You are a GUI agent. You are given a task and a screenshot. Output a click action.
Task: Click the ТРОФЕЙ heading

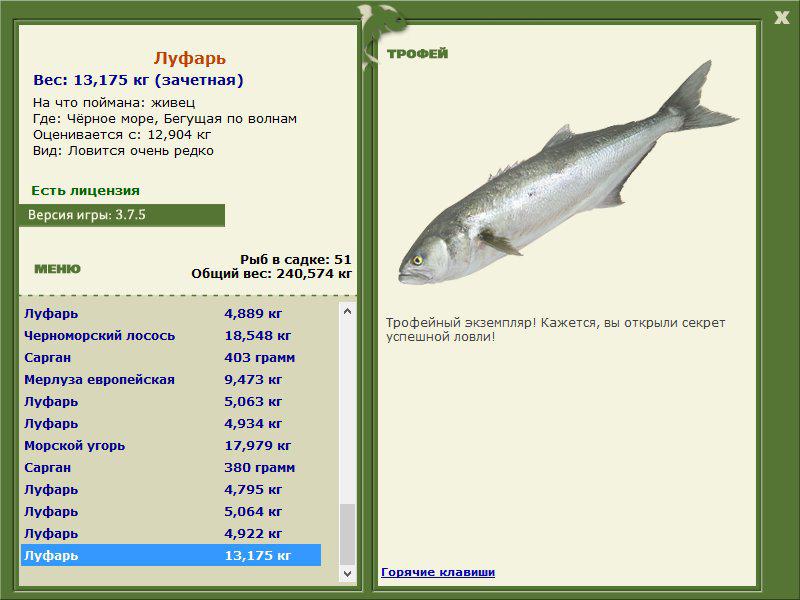click(417, 54)
